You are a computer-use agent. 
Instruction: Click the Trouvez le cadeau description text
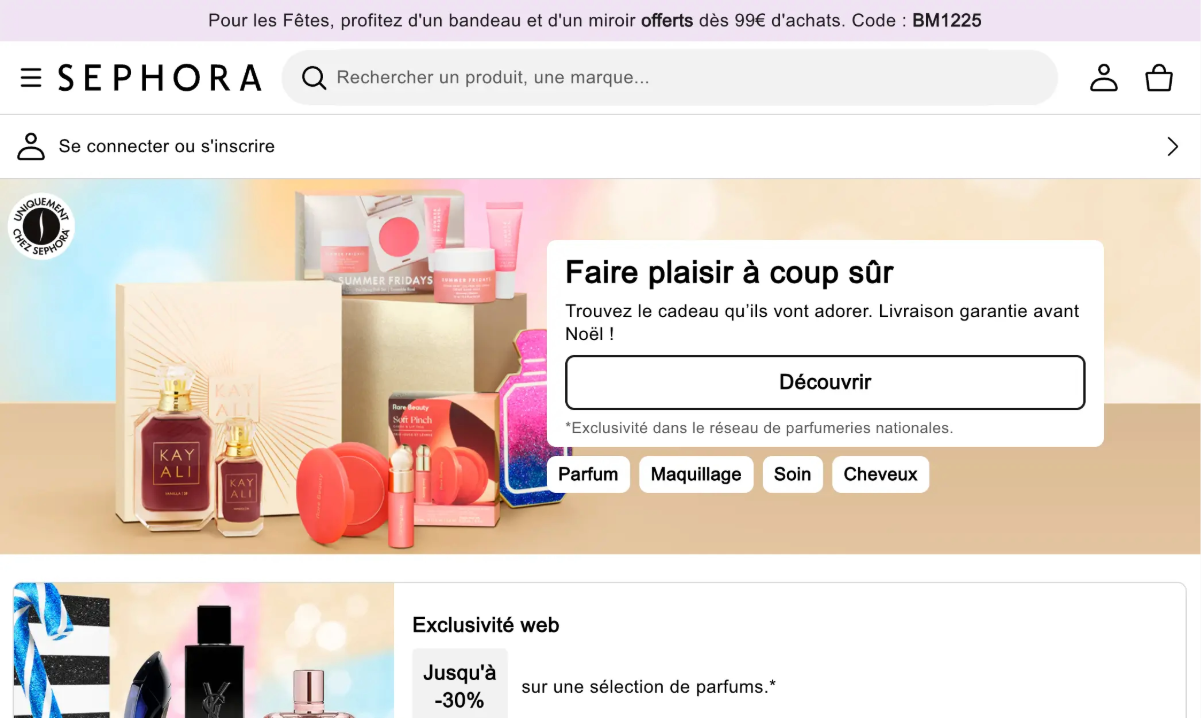click(822, 322)
